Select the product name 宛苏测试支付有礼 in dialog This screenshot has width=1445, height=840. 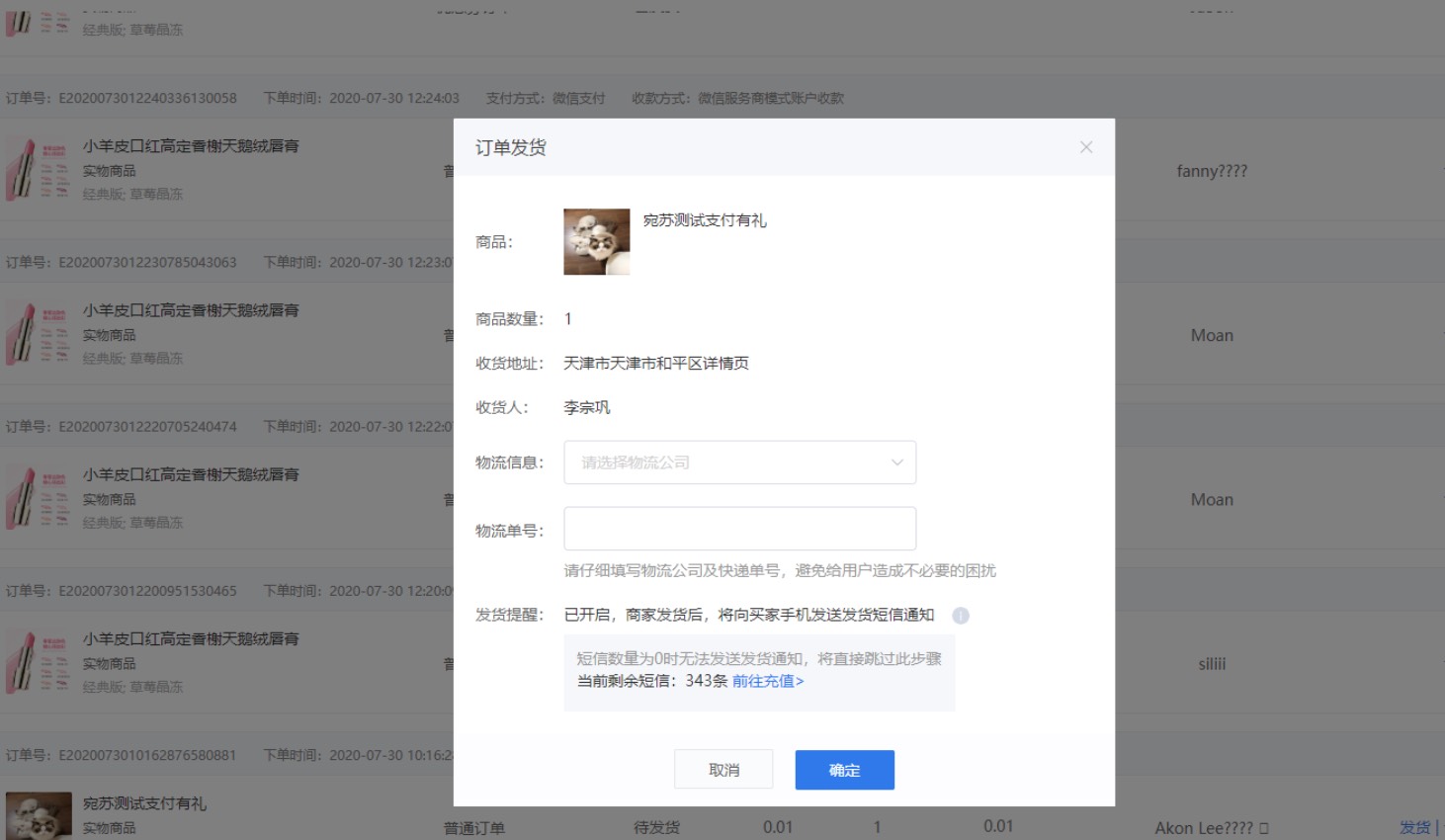click(705, 220)
